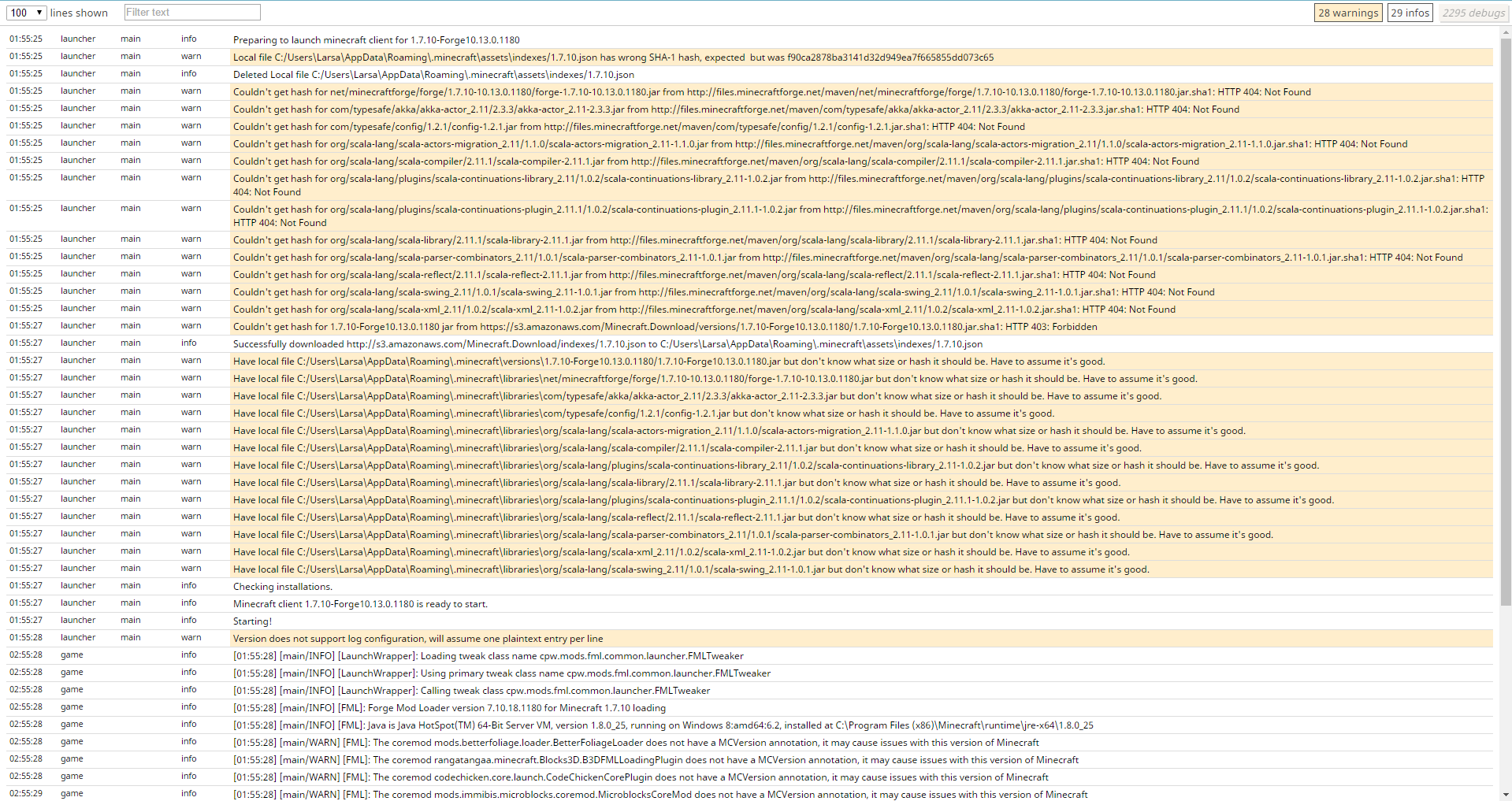Viewport: 1512px width, 801px height.
Task: Click the CodeChickenCorePlugin coremod warning line
Action: 641,777
